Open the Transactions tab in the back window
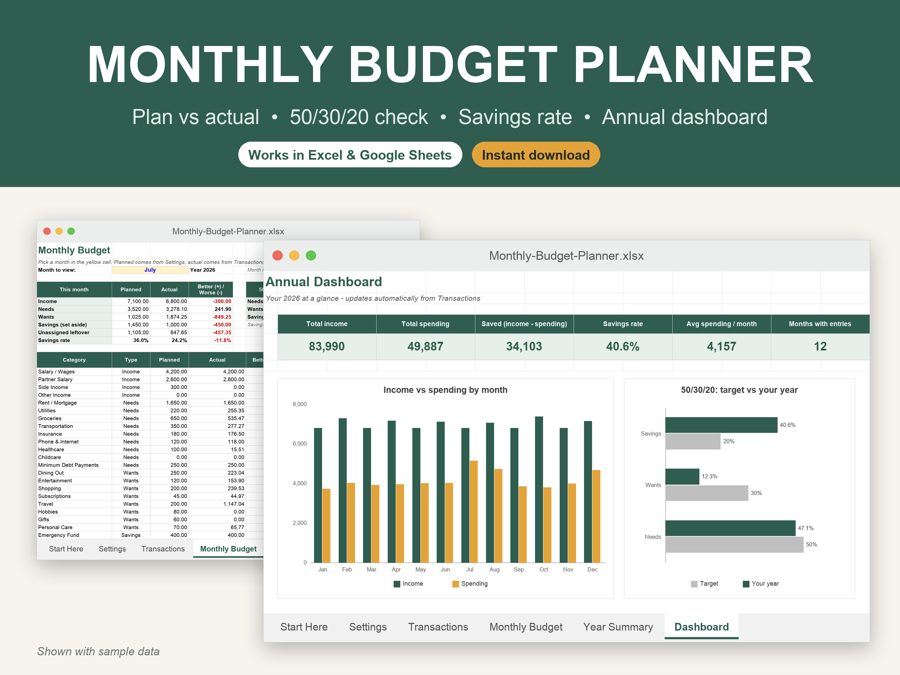Viewport: 900px width, 675px height. tap(163, 549)
